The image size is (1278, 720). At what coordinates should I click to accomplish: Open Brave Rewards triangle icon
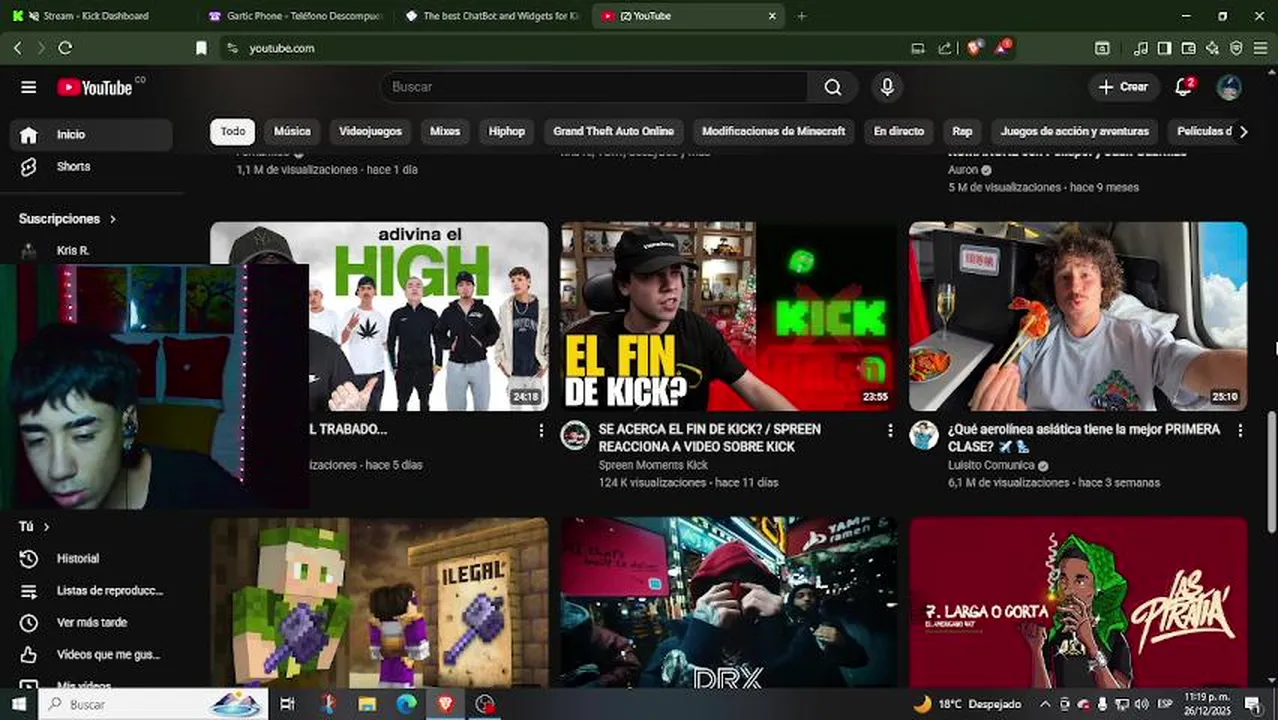click(1003, 47)
